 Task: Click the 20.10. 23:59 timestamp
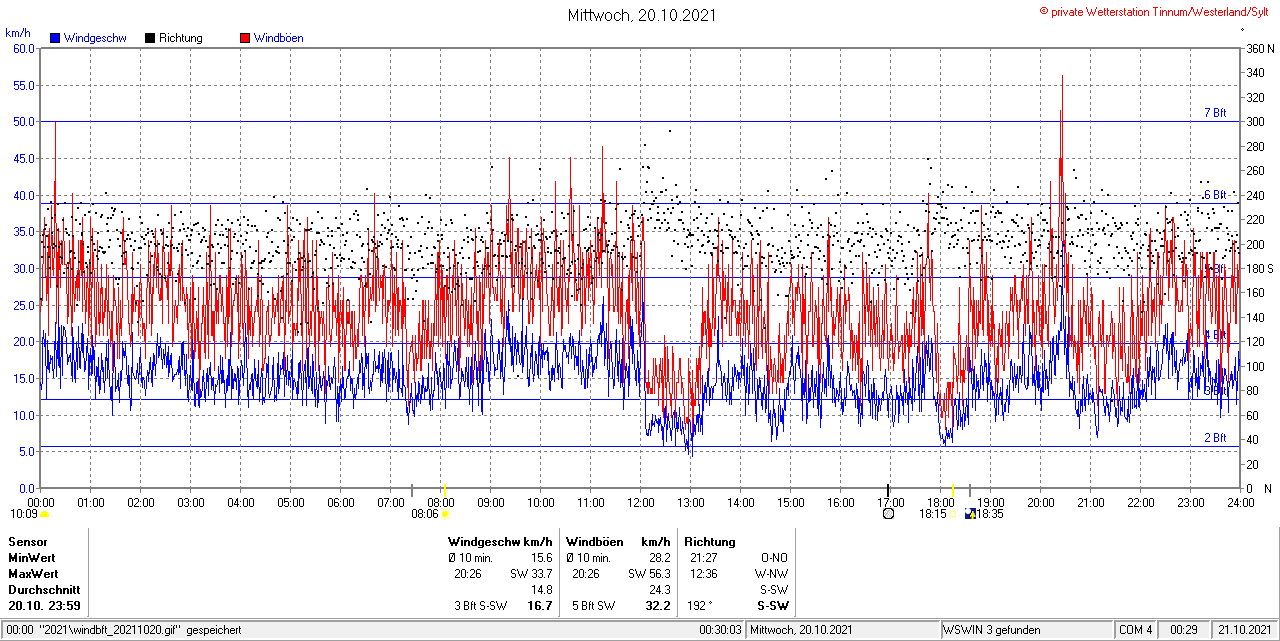(45, 606)
